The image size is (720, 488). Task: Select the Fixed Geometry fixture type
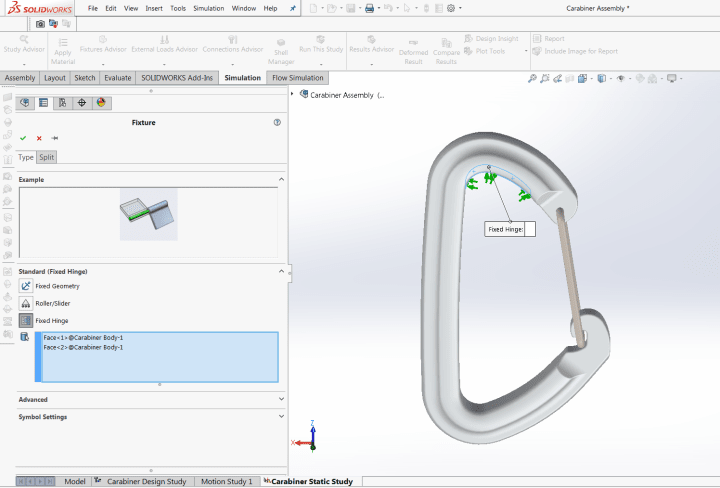(26, 286)
